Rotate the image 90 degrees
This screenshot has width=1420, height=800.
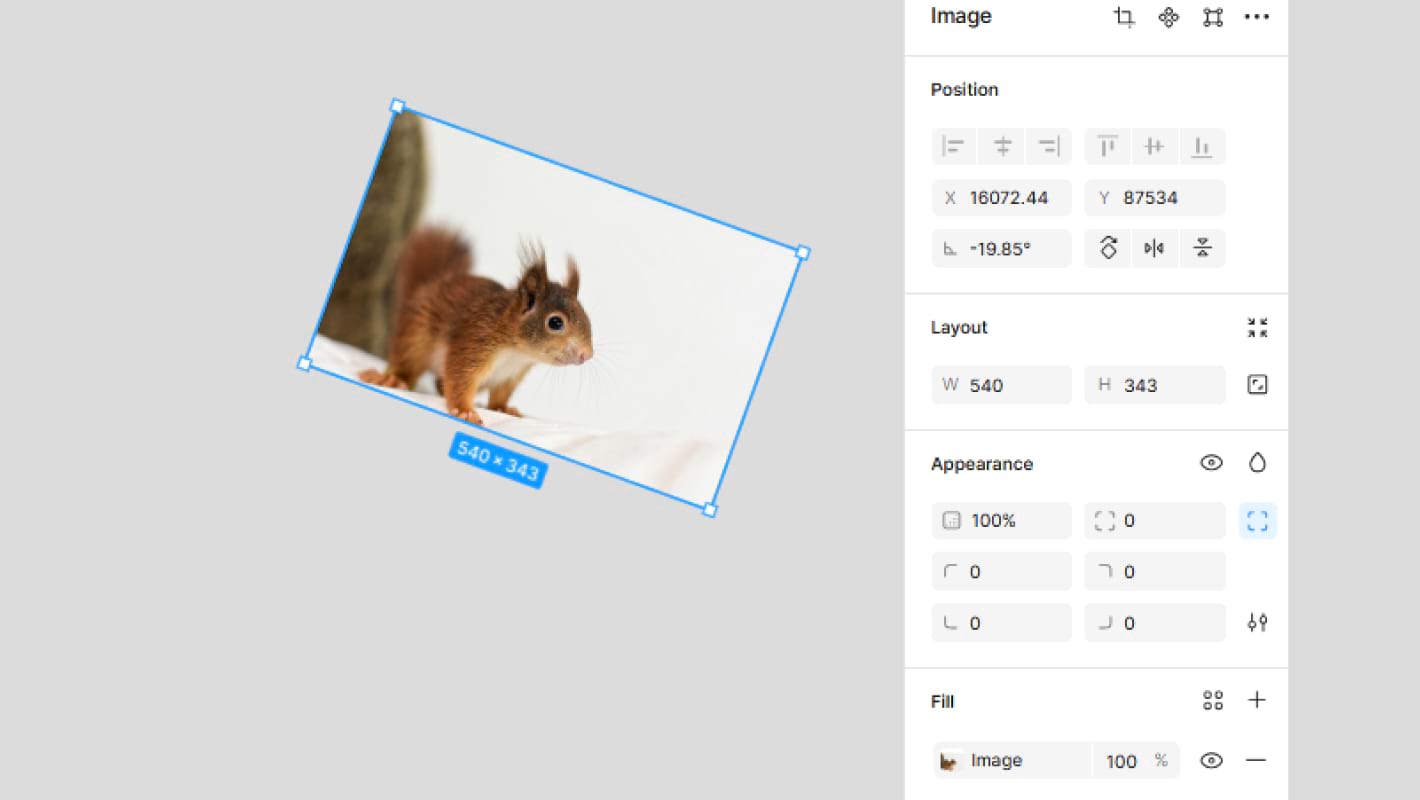point(1108,248)
